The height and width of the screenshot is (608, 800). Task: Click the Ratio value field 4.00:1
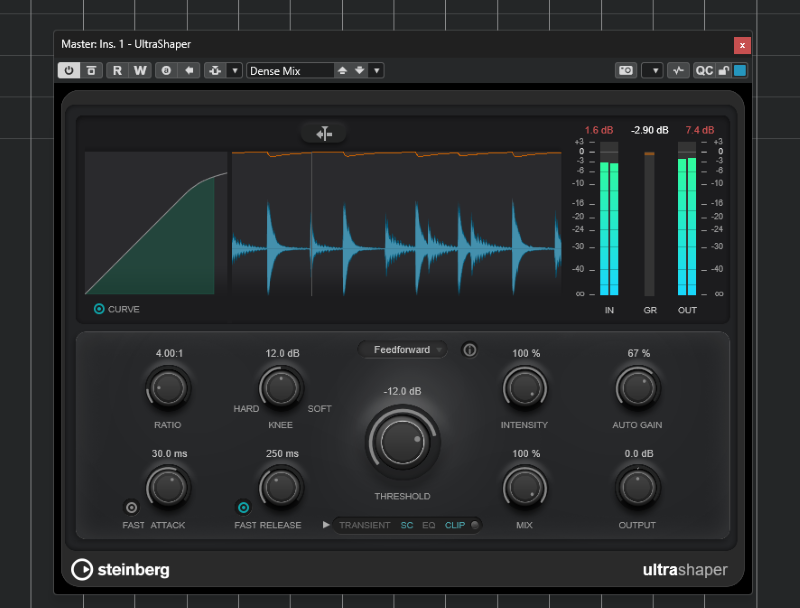click(x=168, y=353)
